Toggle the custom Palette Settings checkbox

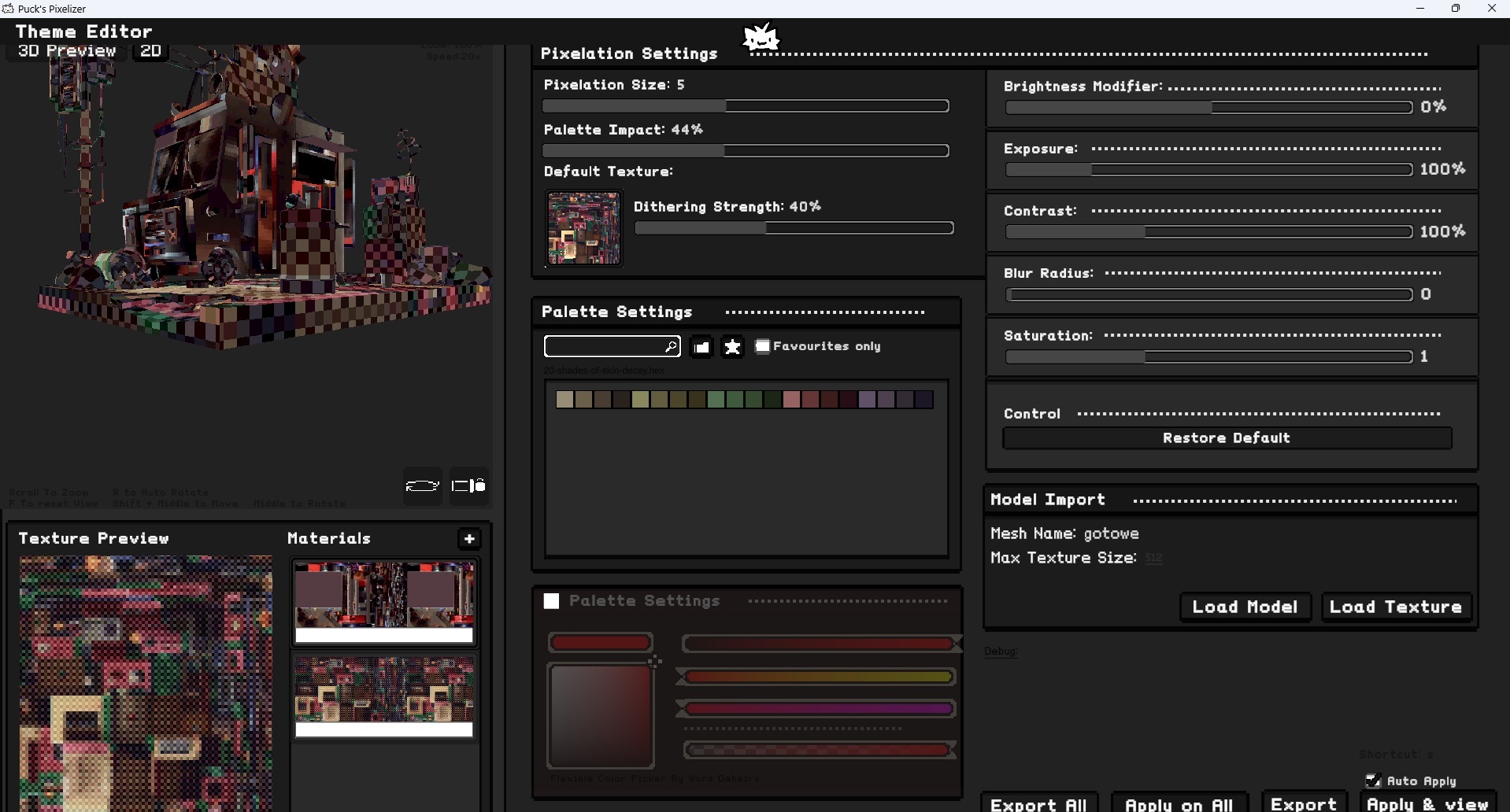pyautogui.click(x=552, y=602)
